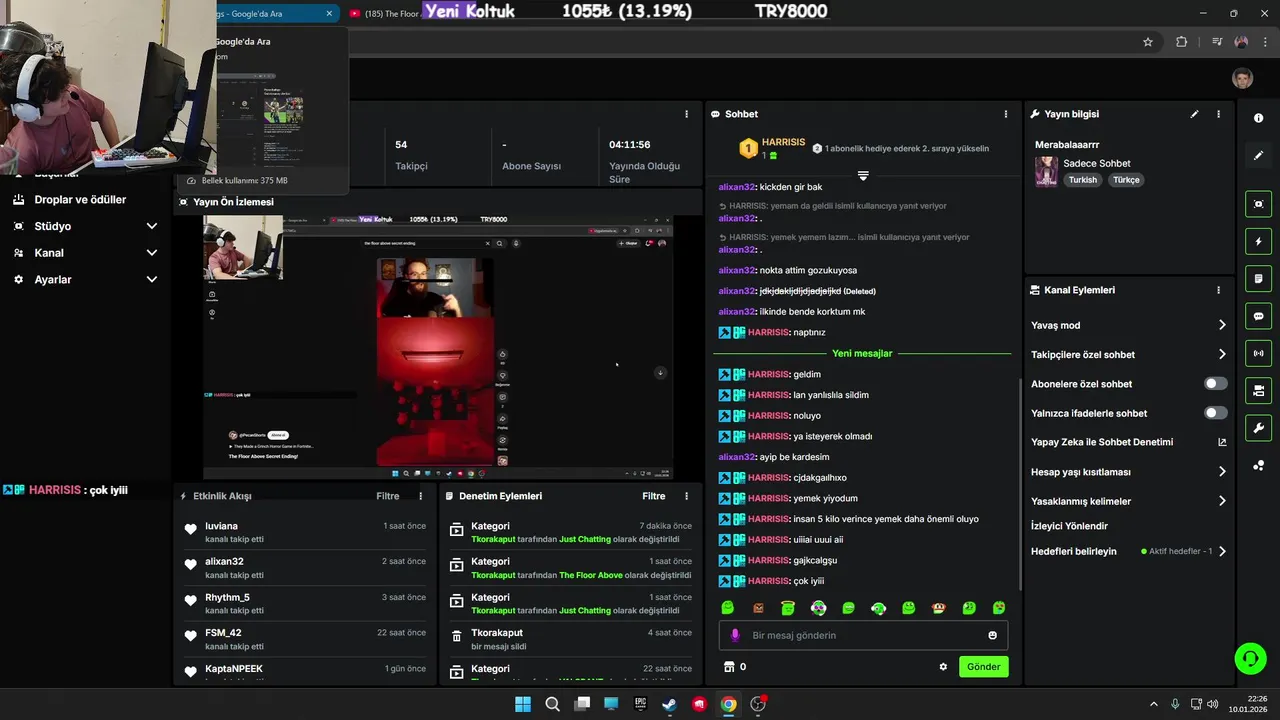The width and height of the screenshot is (1280, 720).
Task: Open Epic Games Launcher from taskbar
Action: pos(640,704)
